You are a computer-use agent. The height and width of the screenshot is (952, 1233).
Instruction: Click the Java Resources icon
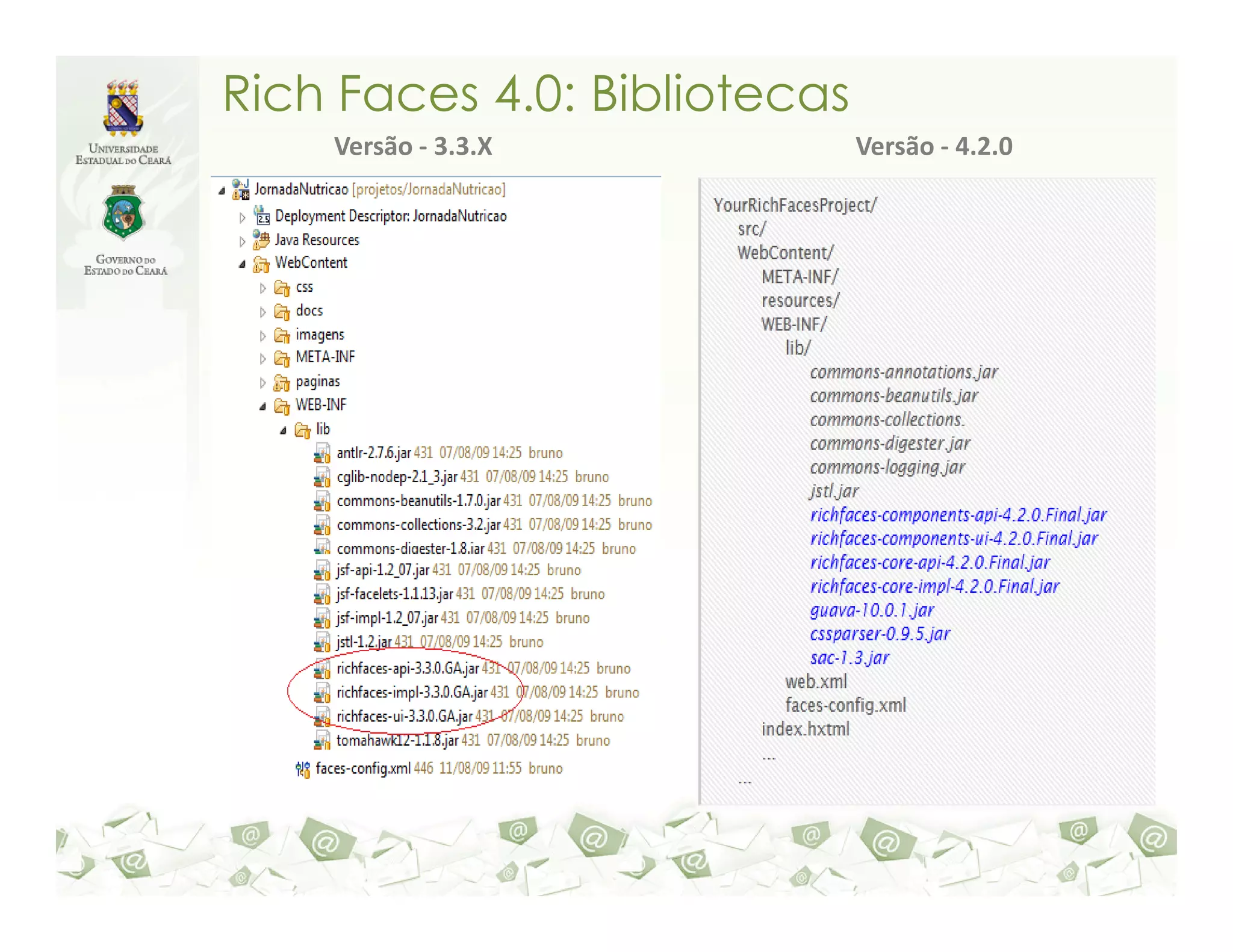coord(261,240)
